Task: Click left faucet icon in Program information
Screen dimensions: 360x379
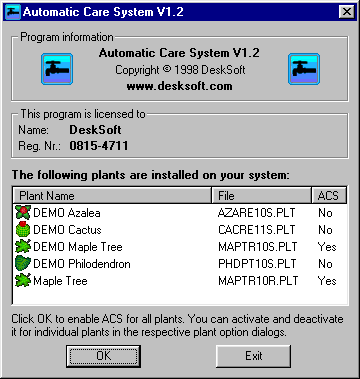Action: tap(57, 69)
